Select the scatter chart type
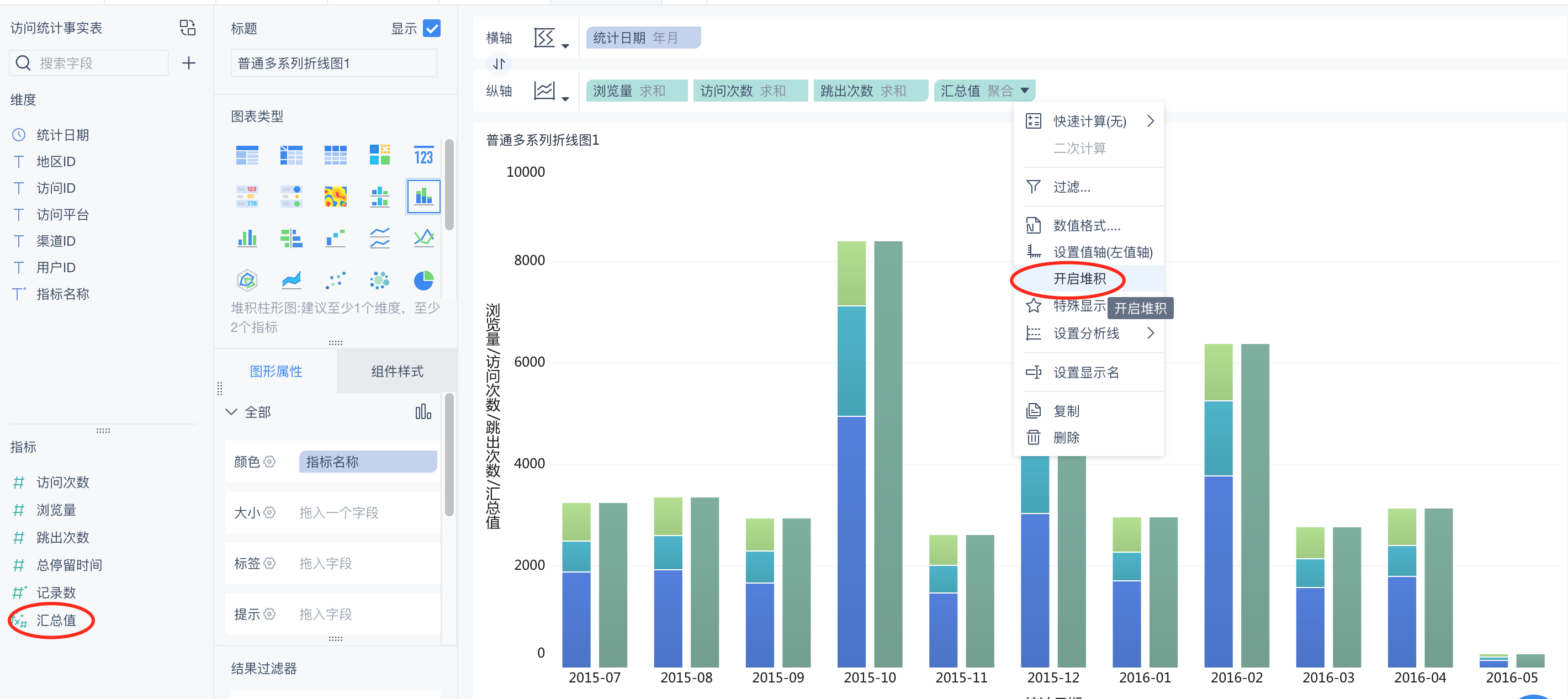 click(335, 280)
